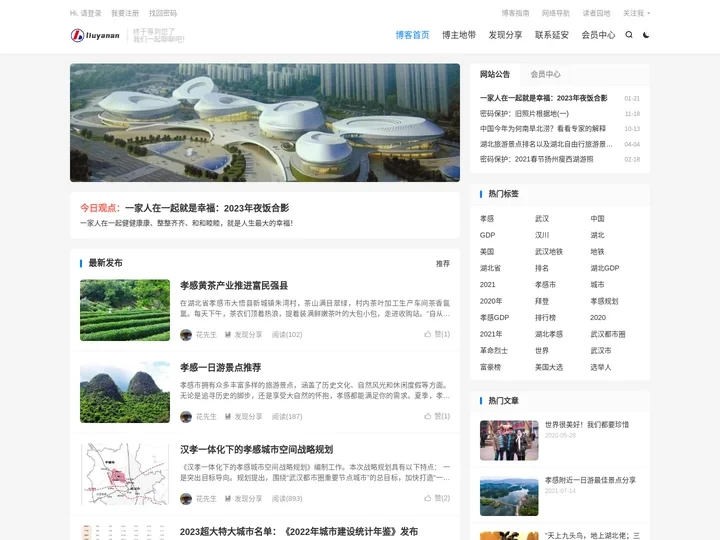
Task: Select the 美国大选 tag
Action: pos(549,367)
